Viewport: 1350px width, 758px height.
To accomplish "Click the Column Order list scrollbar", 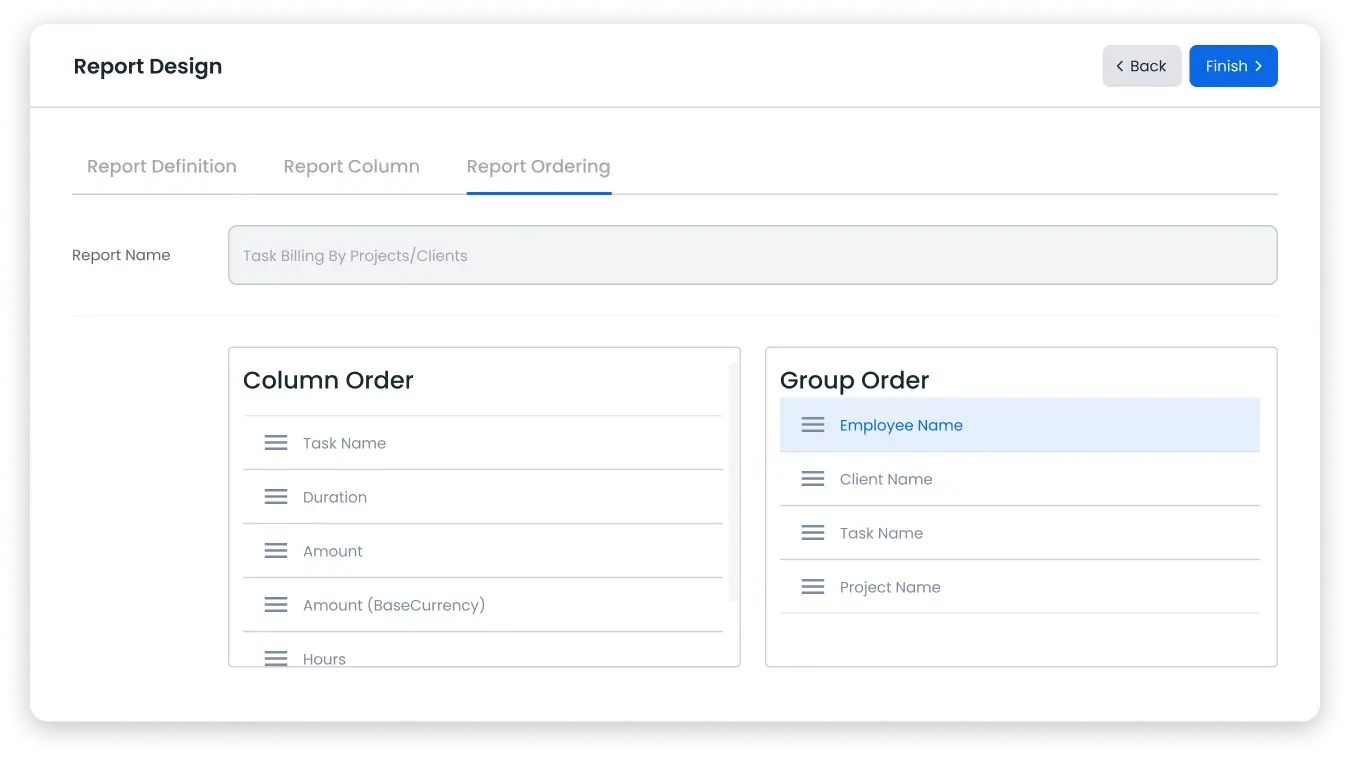I will click(x=734, y=482).
